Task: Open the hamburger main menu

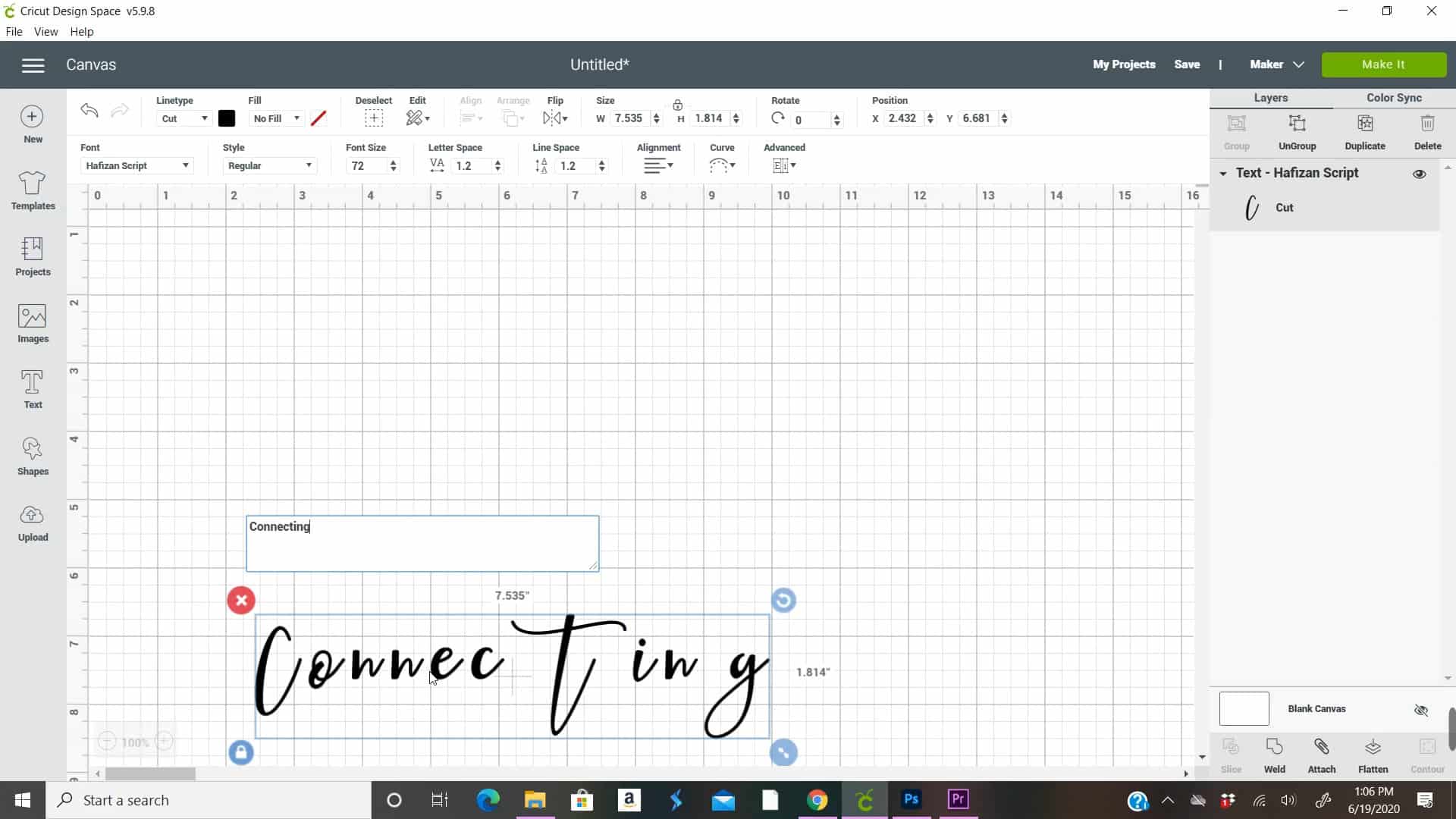Action: point(33,65)
